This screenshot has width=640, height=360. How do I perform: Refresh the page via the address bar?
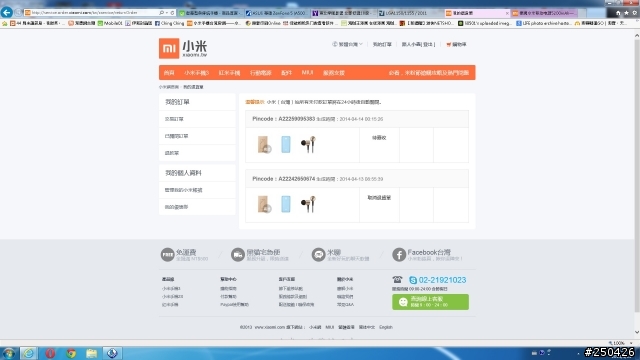click(x=172, y=13)
